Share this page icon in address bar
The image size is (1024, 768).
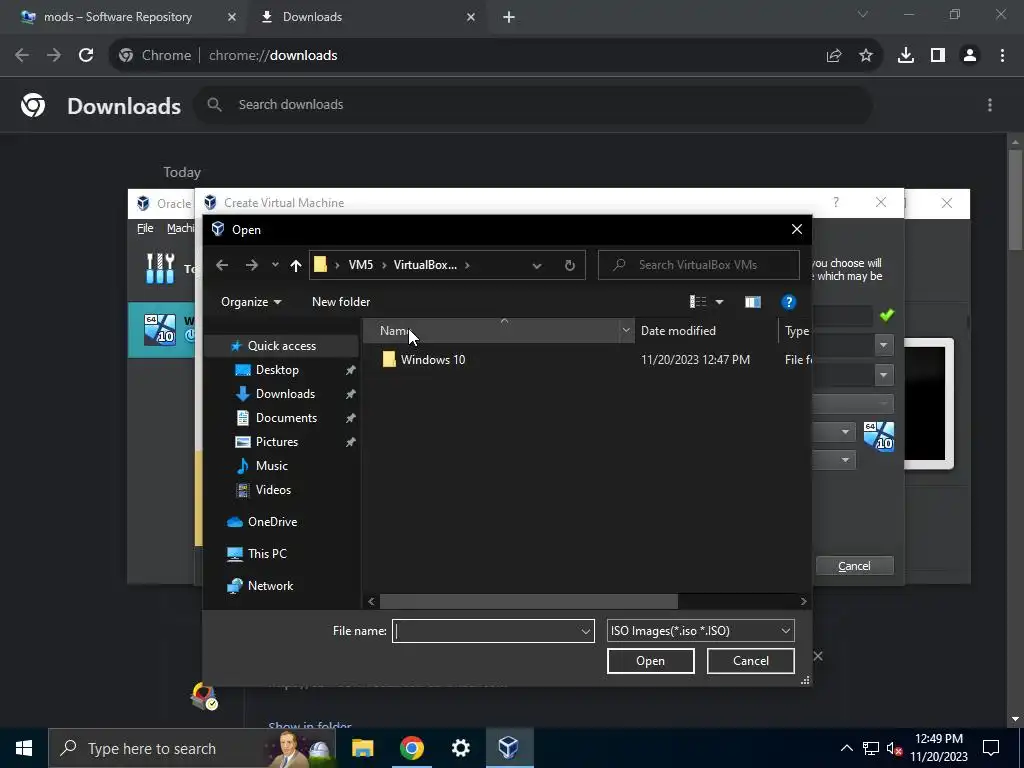pos(834,56)
